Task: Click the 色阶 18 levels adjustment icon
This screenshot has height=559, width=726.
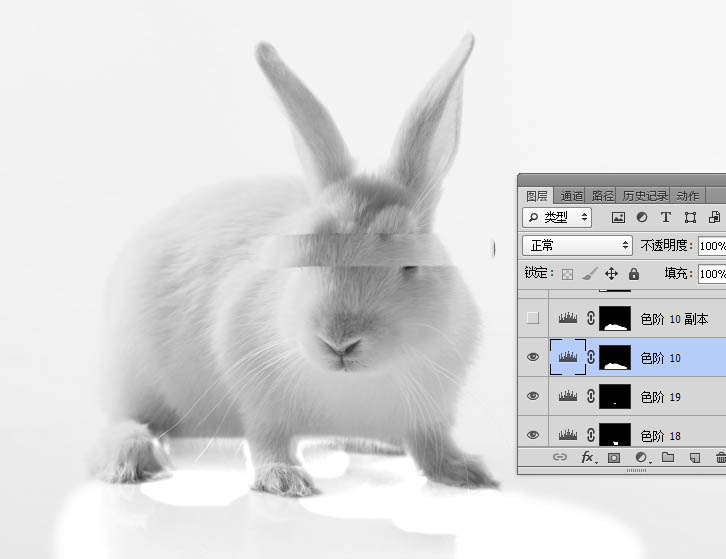Action: click(568, 435)
